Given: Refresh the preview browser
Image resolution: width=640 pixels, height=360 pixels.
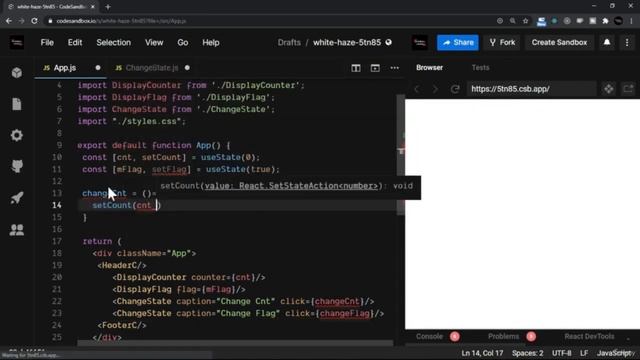Looking at the screenshot, I should click(x=455, y=89).
